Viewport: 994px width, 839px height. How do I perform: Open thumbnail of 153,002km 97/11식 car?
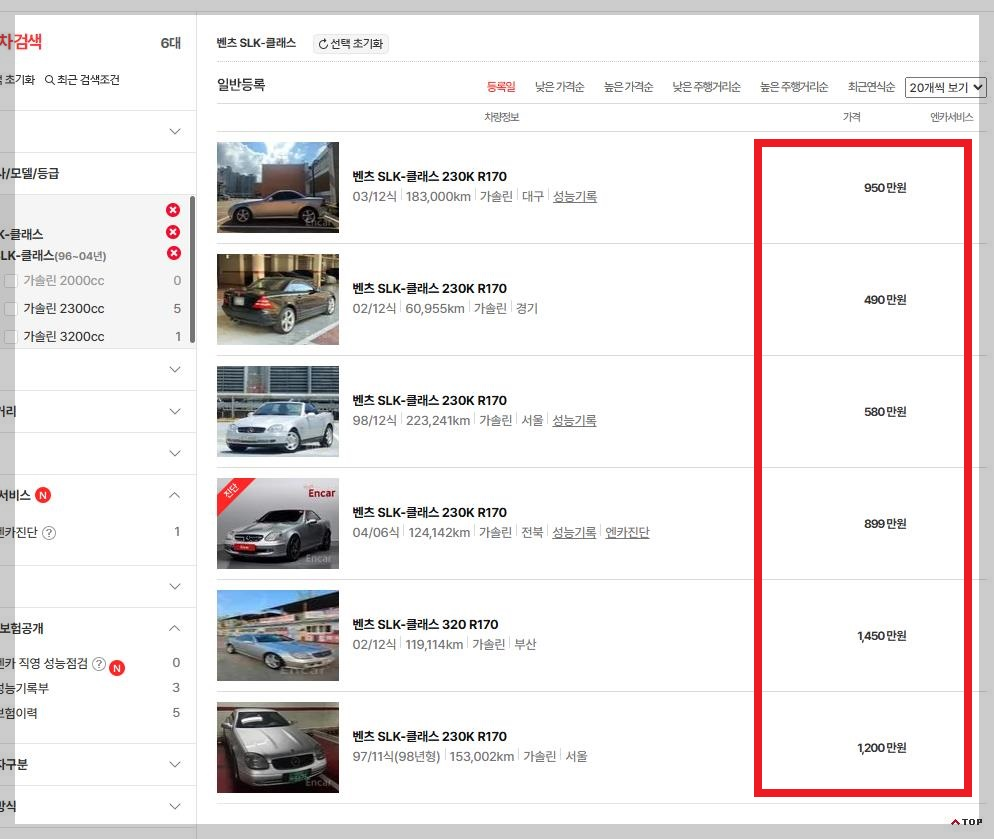pyautogui.click(x=278, y=748)
